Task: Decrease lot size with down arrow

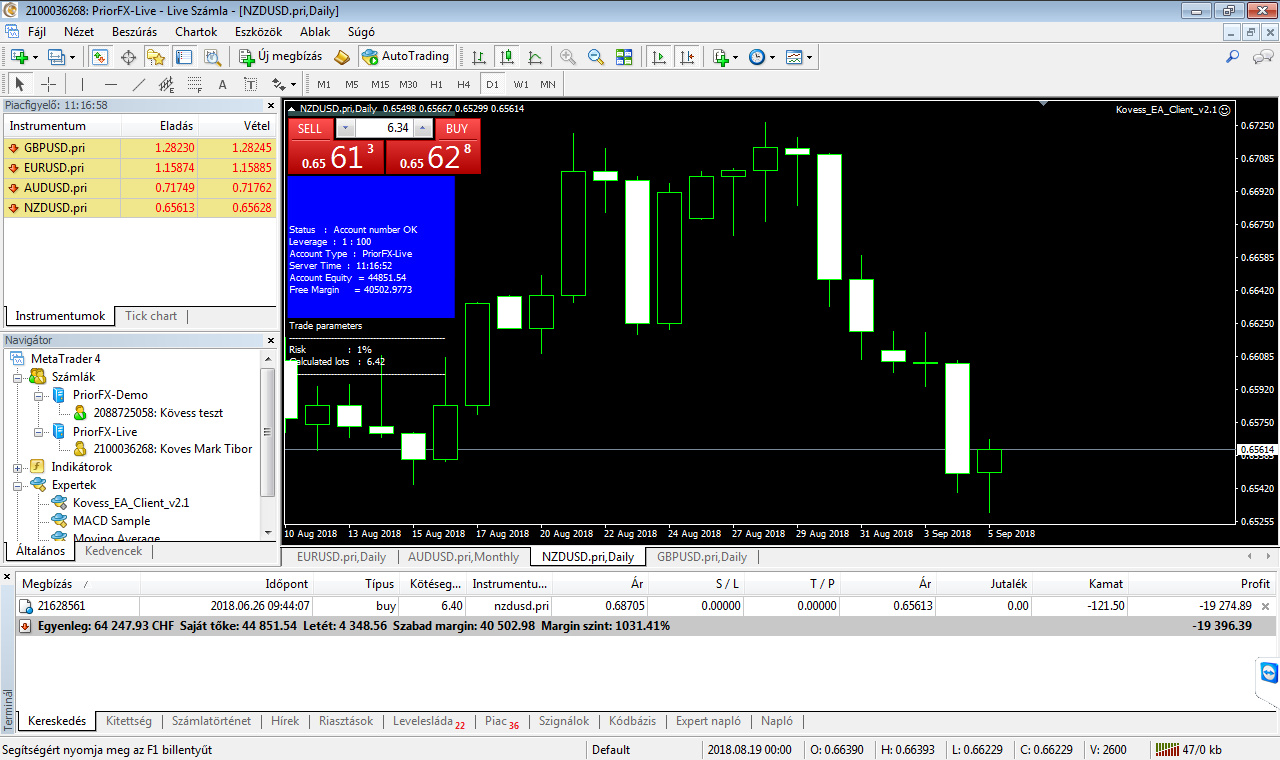Action: [x=345, y=128]
